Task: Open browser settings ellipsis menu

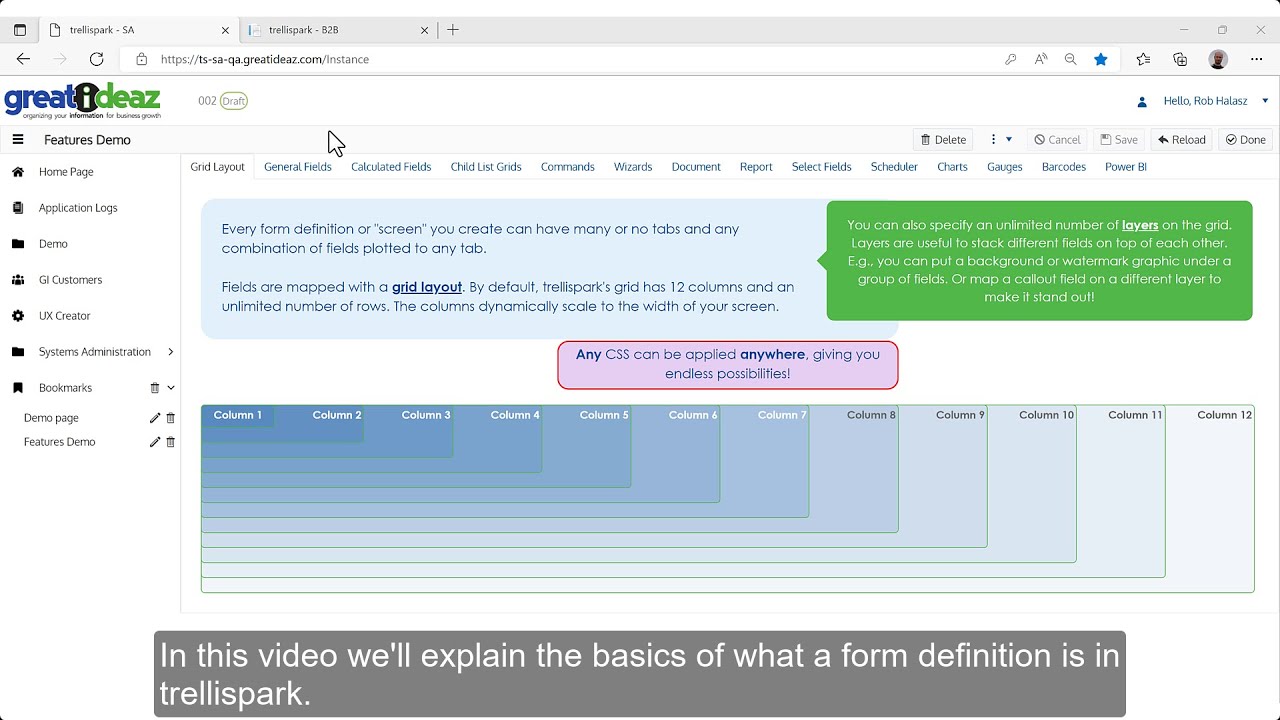Action: click(1257, 59)
